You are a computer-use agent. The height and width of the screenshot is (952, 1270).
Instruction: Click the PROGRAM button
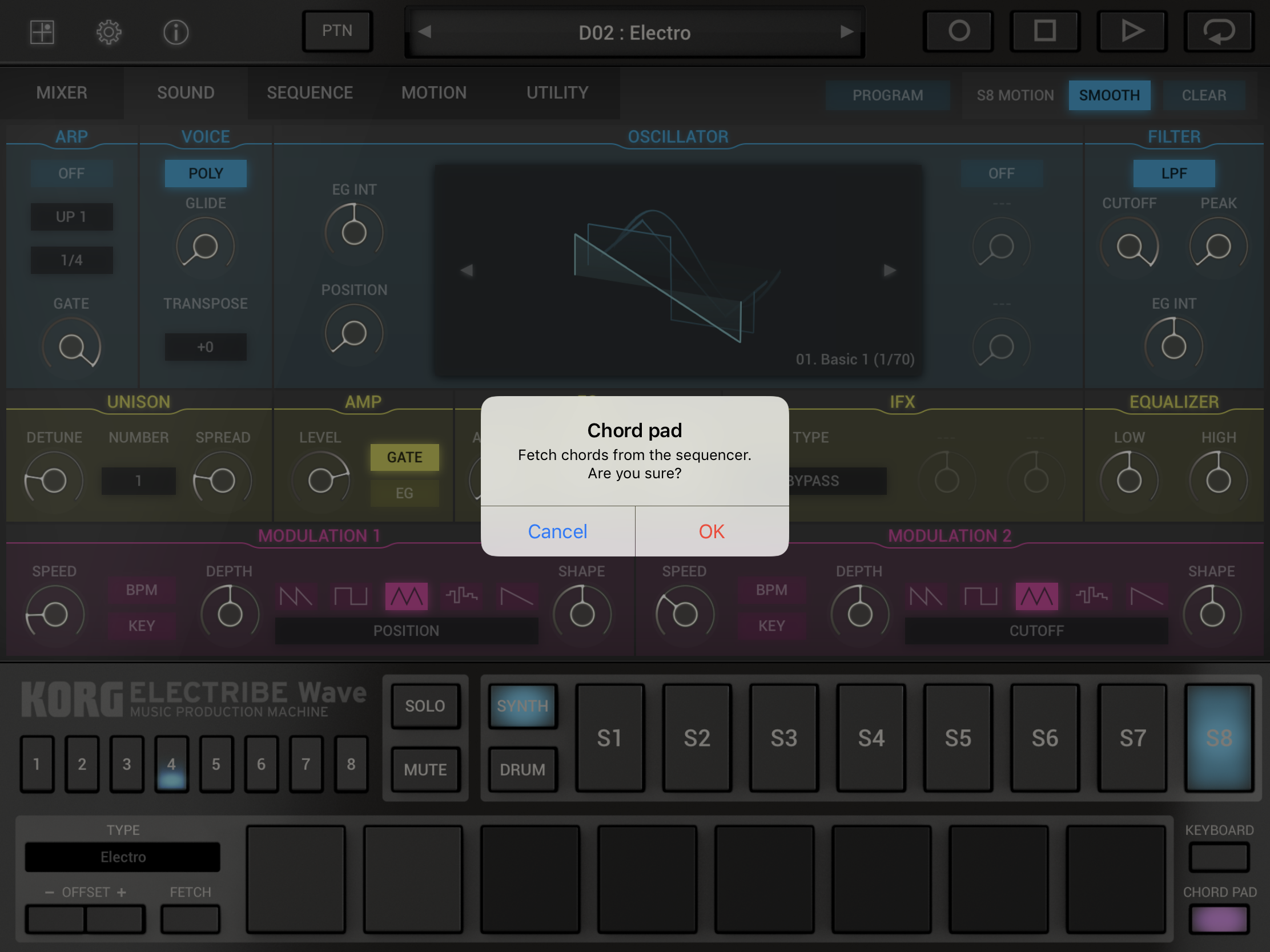pyautogui.click(x=887, y=95)
